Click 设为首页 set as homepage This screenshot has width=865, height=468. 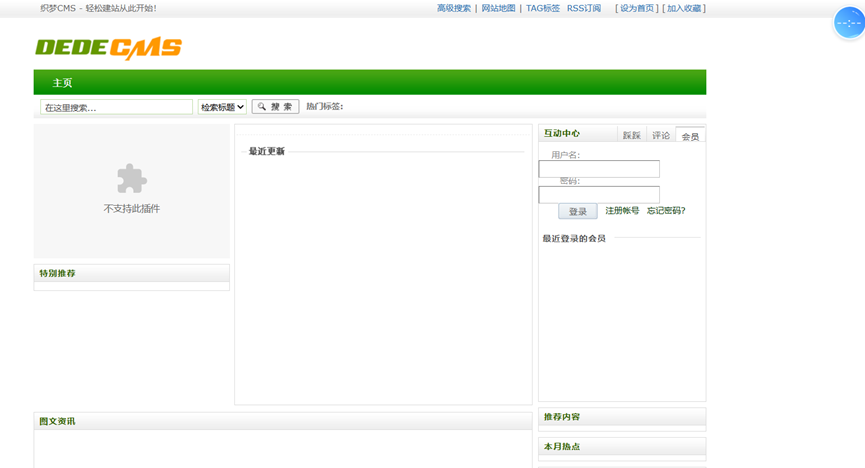click(x=637, y=8)
